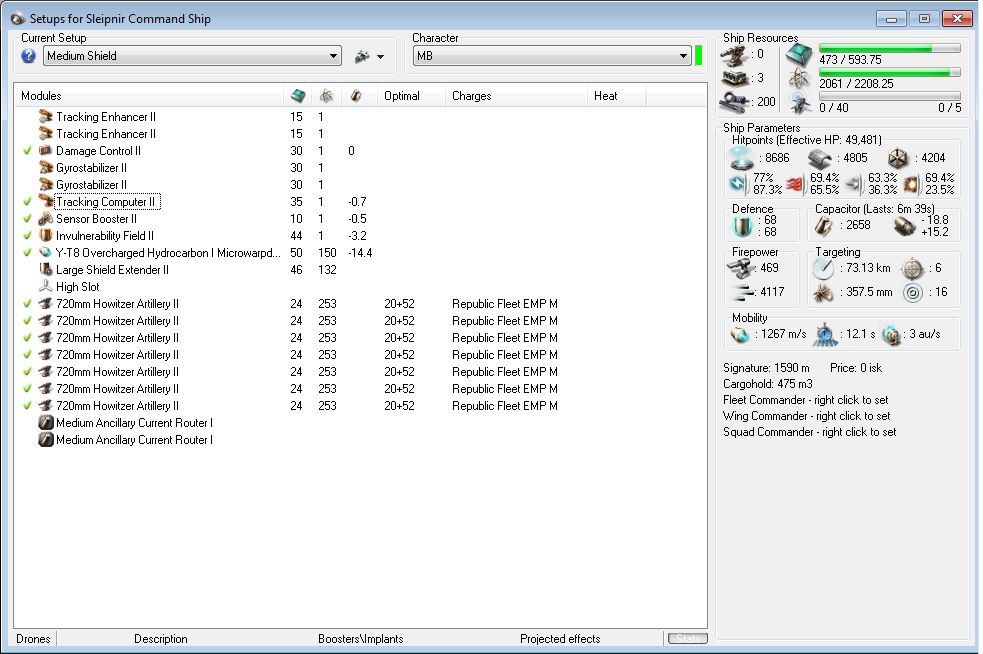Sort by the Charges column header
This screenshot has height=654, width=983.
click(516, 96)
